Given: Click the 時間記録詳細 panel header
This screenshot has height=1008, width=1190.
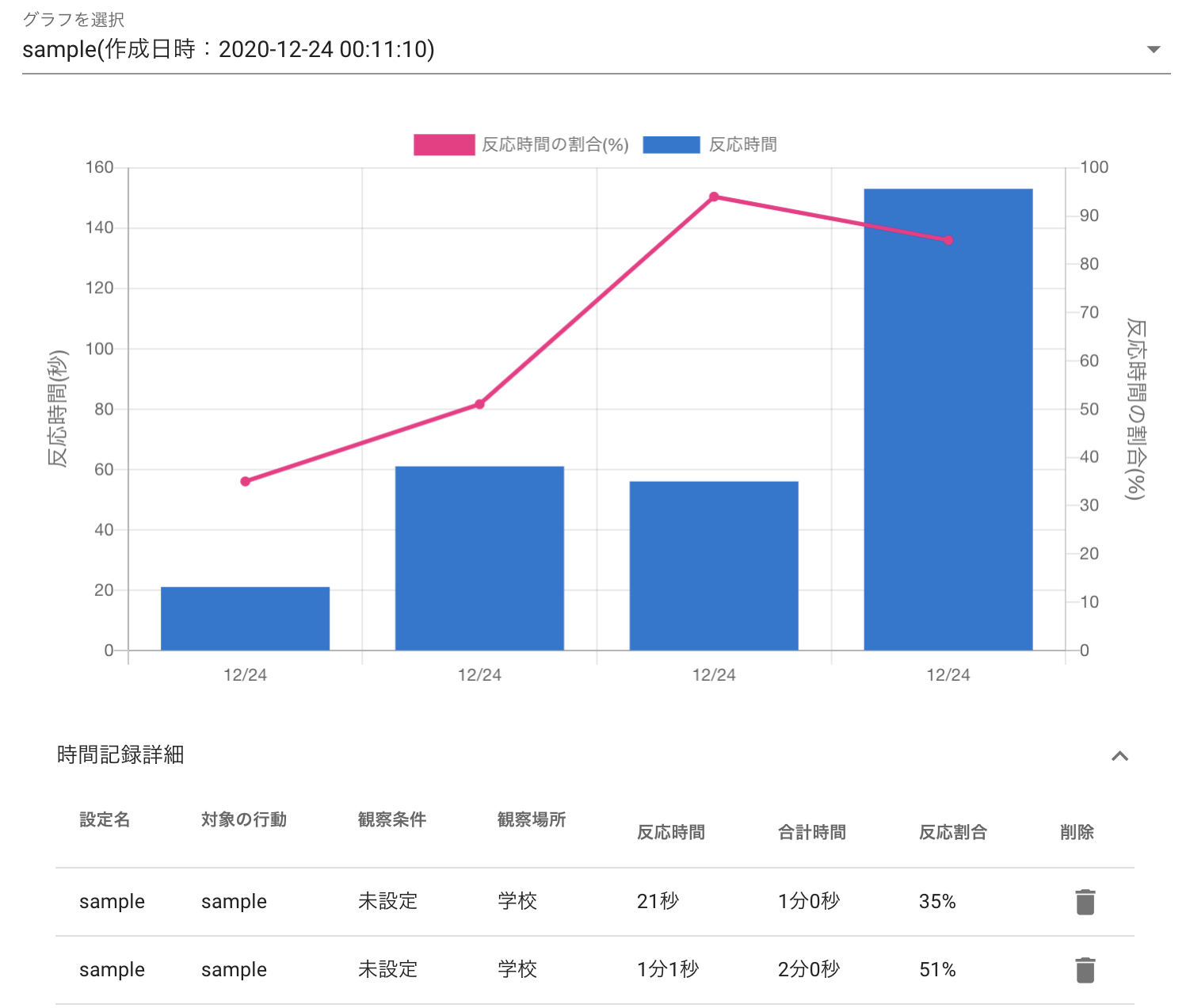Looking at the screenshot, I should [595, 755].
